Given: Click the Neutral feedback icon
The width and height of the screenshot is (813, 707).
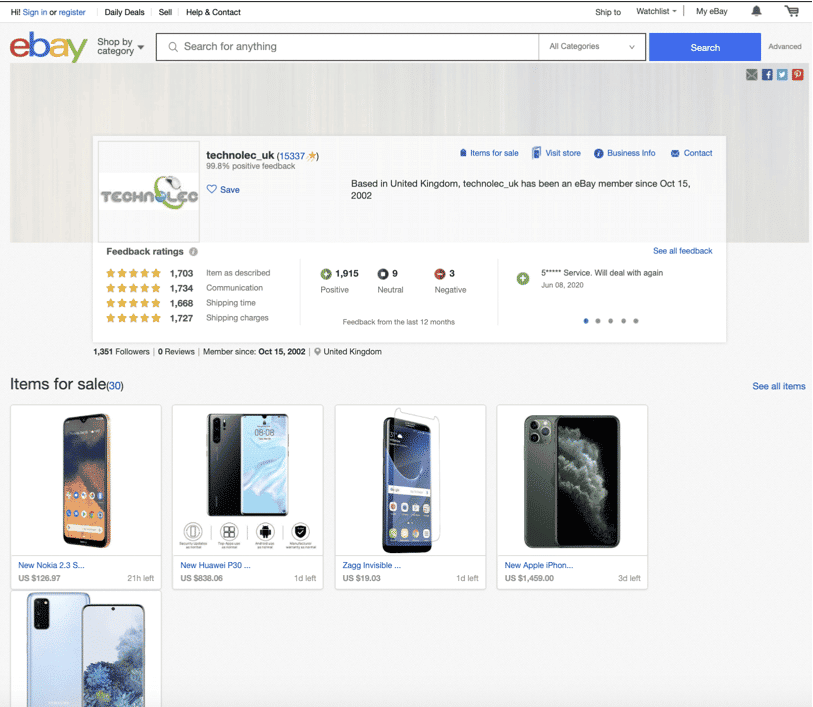Looking at the screenshot, I should (x=383, y=274).
